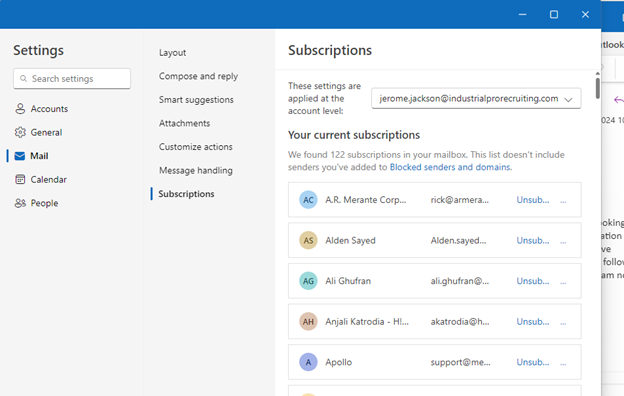Click the AH avatar for Anjali Katrodia
Screen dimensions: 624x396
308,322
